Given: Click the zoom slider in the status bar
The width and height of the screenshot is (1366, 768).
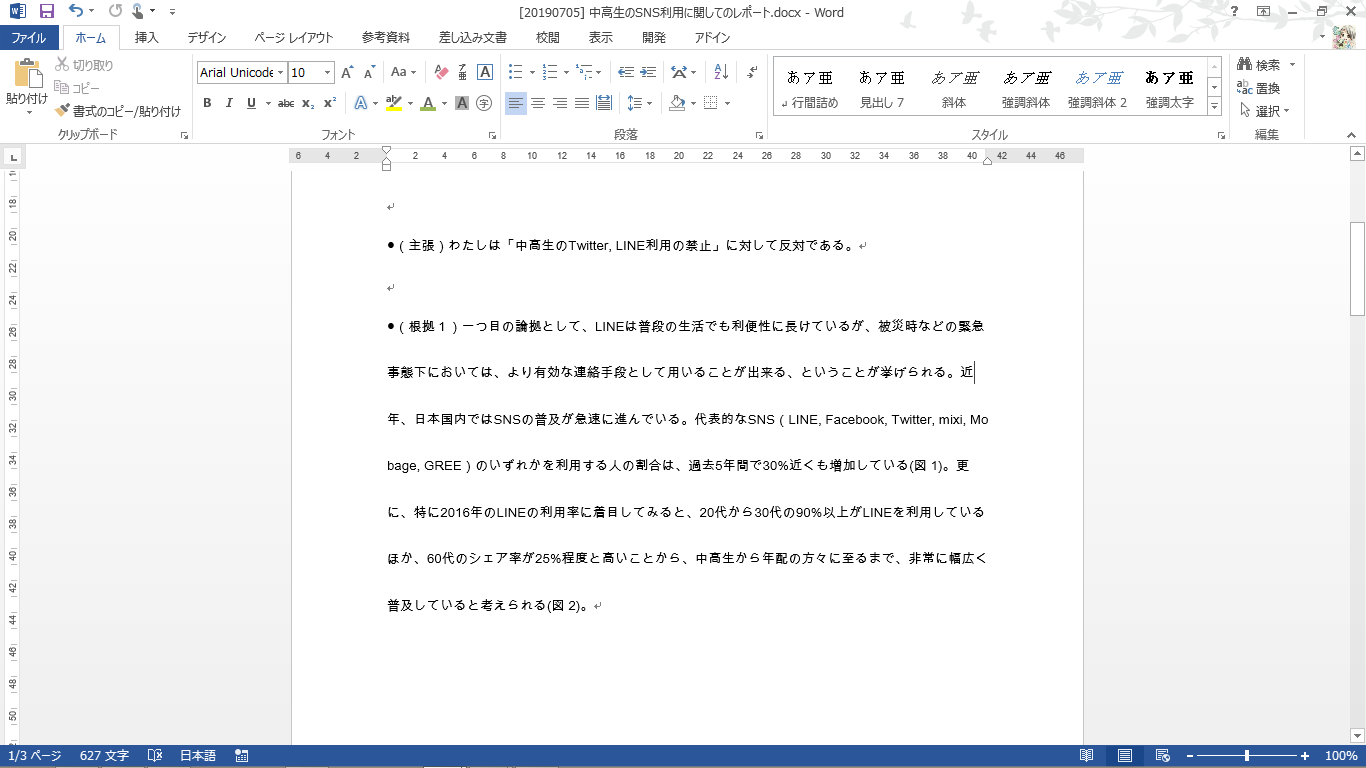Looking at the screenshot, I should [1247, 756].
